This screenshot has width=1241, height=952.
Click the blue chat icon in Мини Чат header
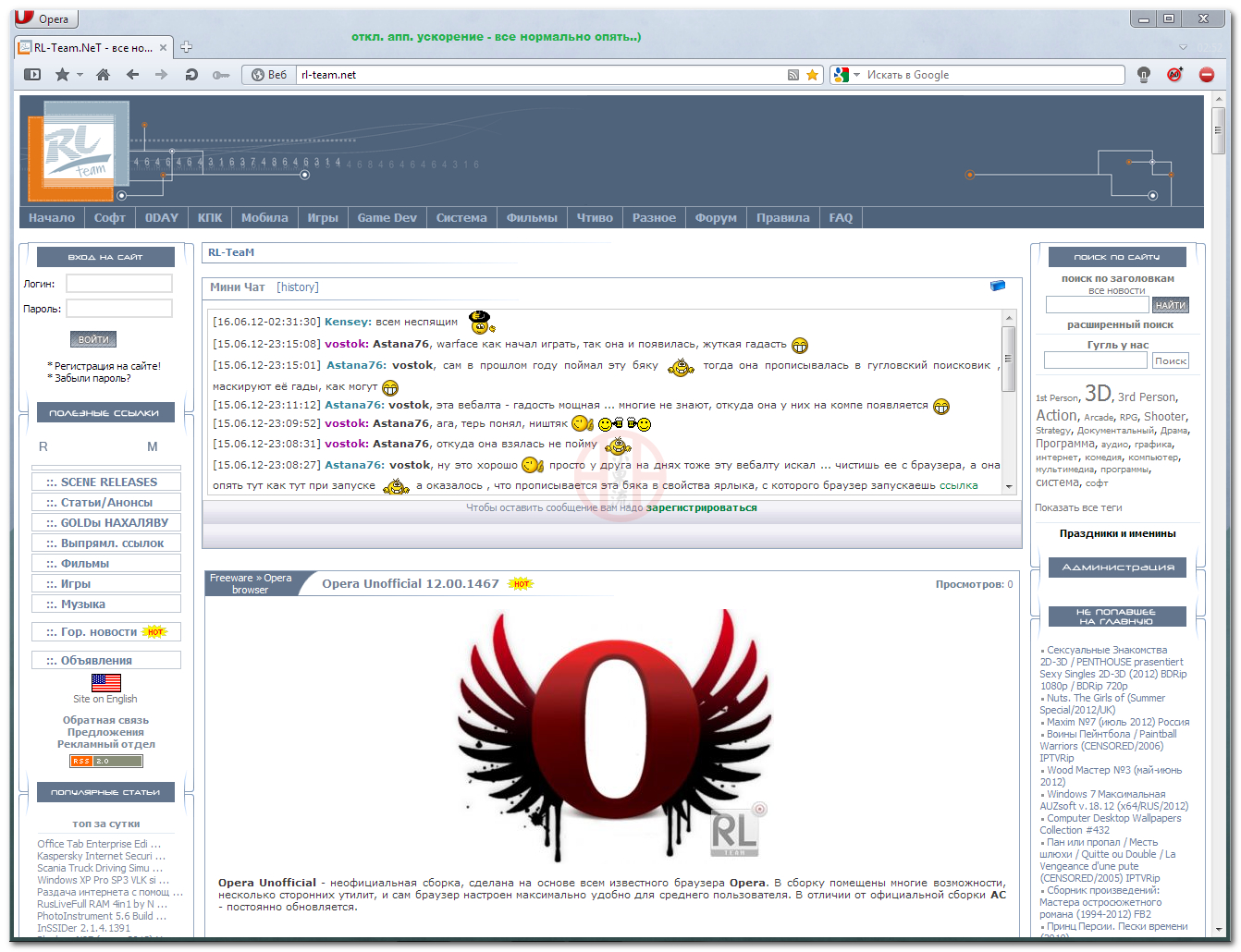998,287
